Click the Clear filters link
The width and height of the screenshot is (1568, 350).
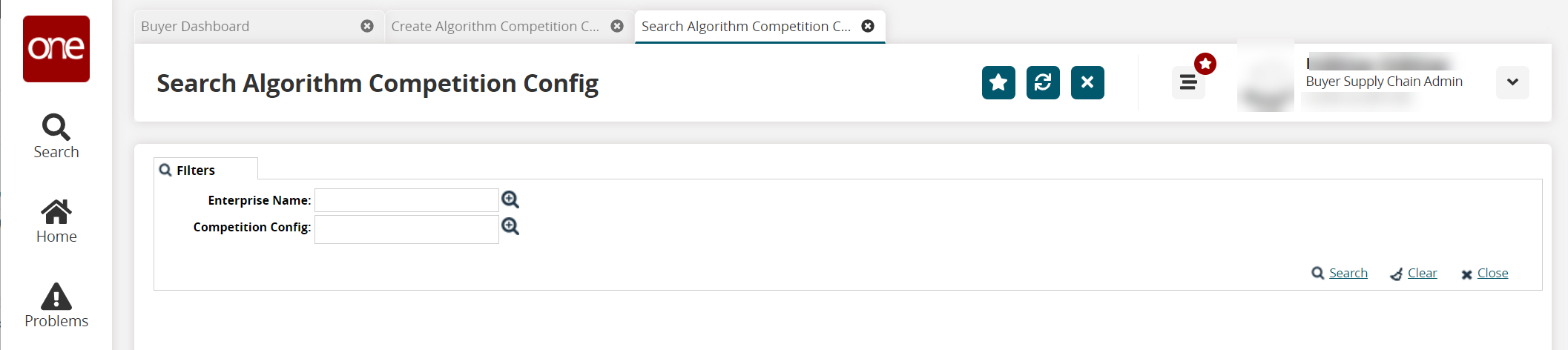tap(1422, 273)
